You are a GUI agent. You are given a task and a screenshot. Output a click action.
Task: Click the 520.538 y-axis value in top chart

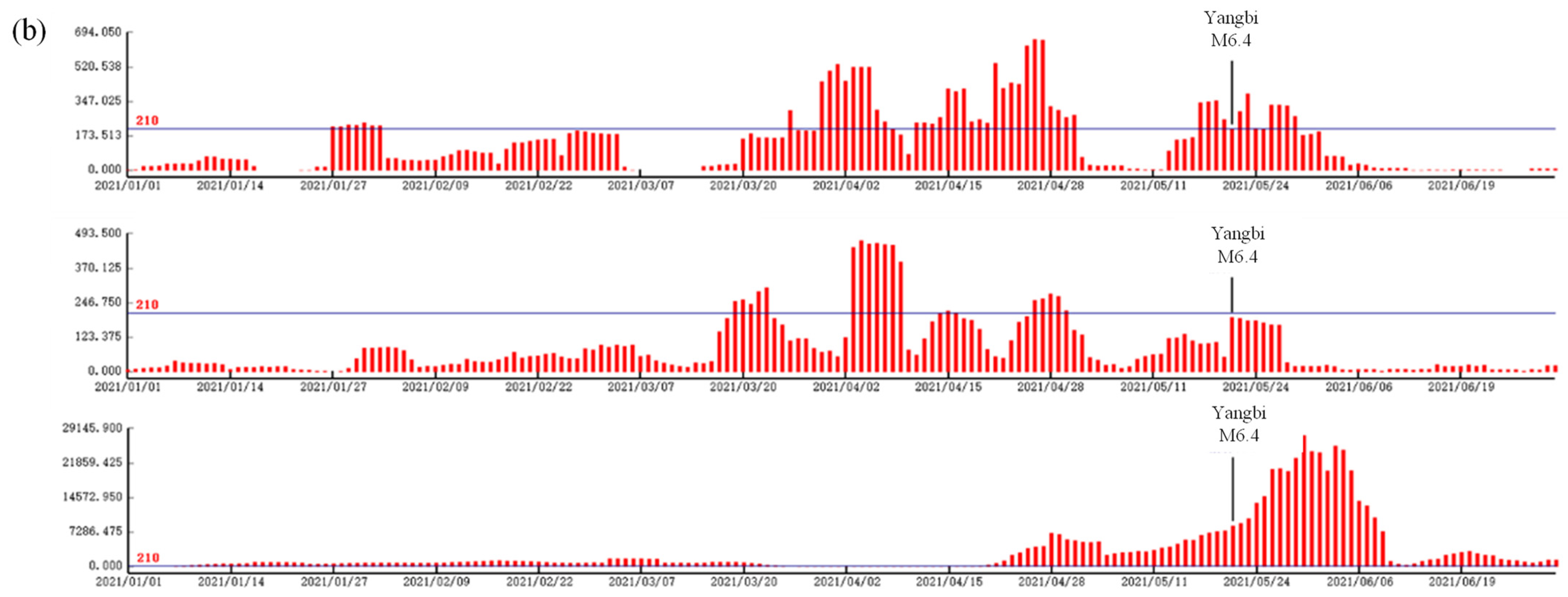tap(98, 66)
